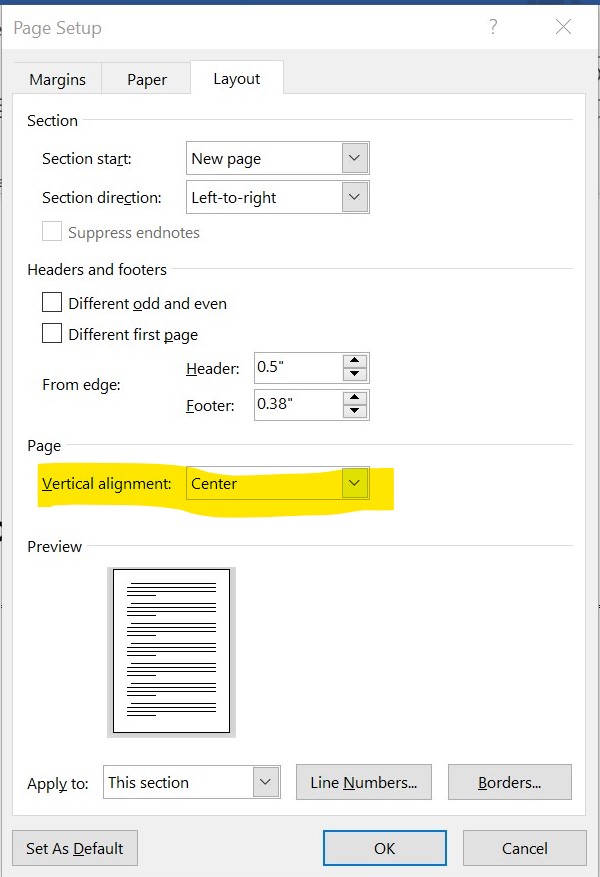Image resolution: width=600 pixels, height=877 pixels.
Task: Close the Page Setup dialog
Action: [x=564, y=28]
